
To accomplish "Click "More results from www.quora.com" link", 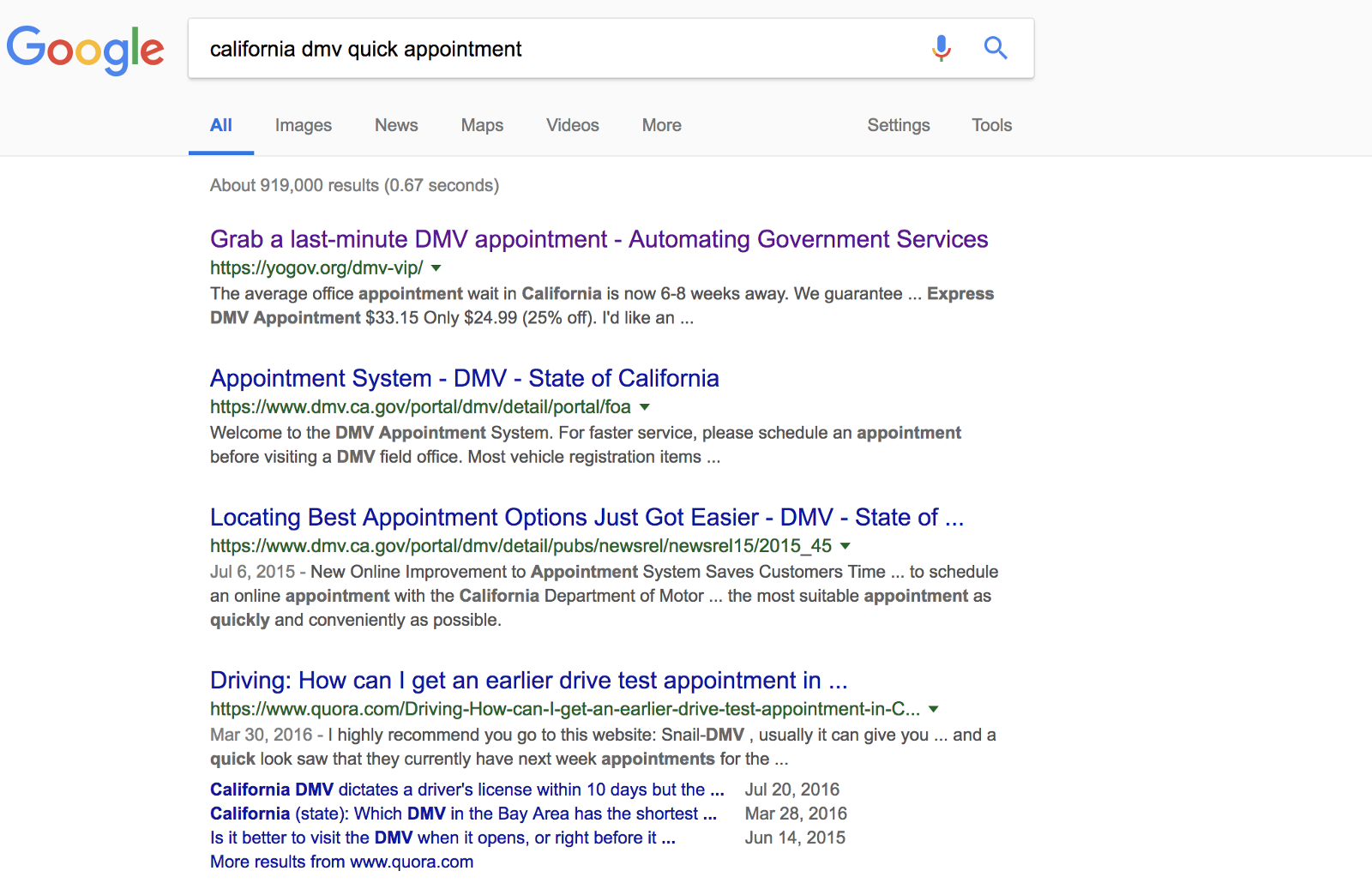I will click(x=341, y=862).
